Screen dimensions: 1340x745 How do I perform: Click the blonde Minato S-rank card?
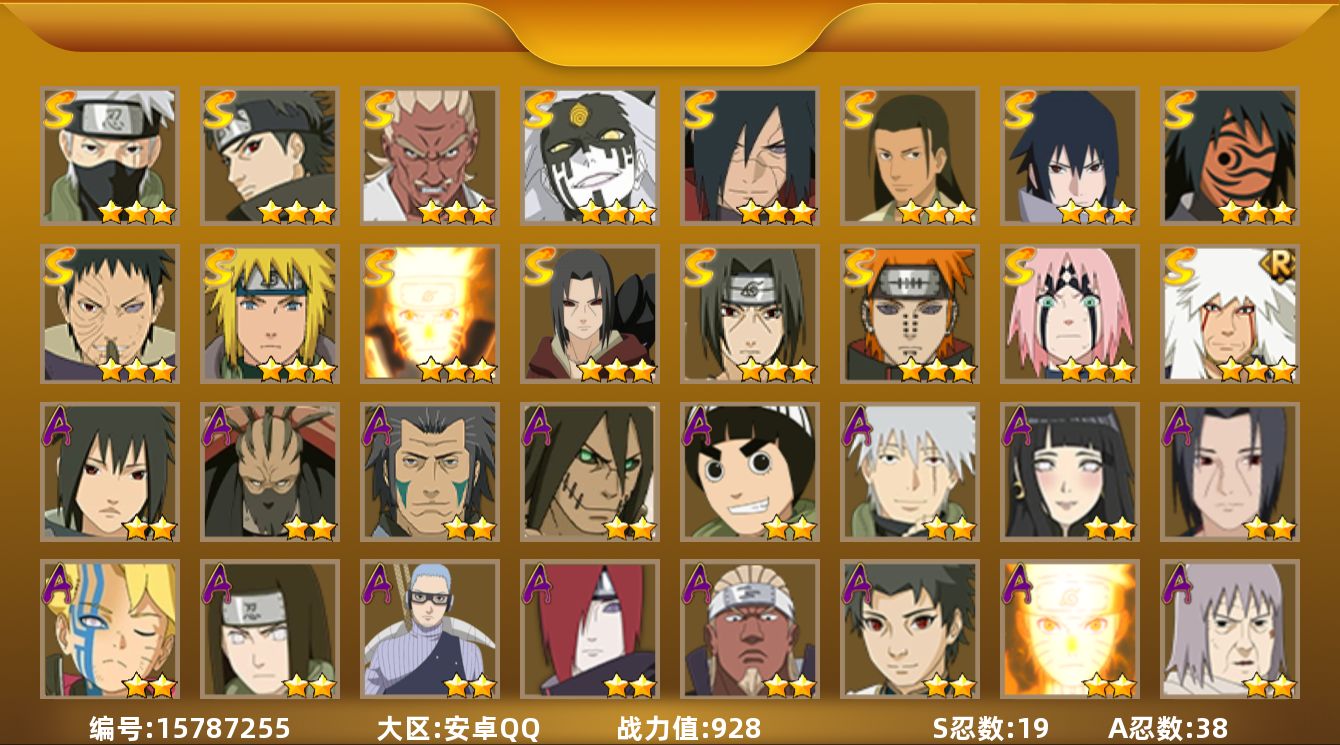(269, 314)
